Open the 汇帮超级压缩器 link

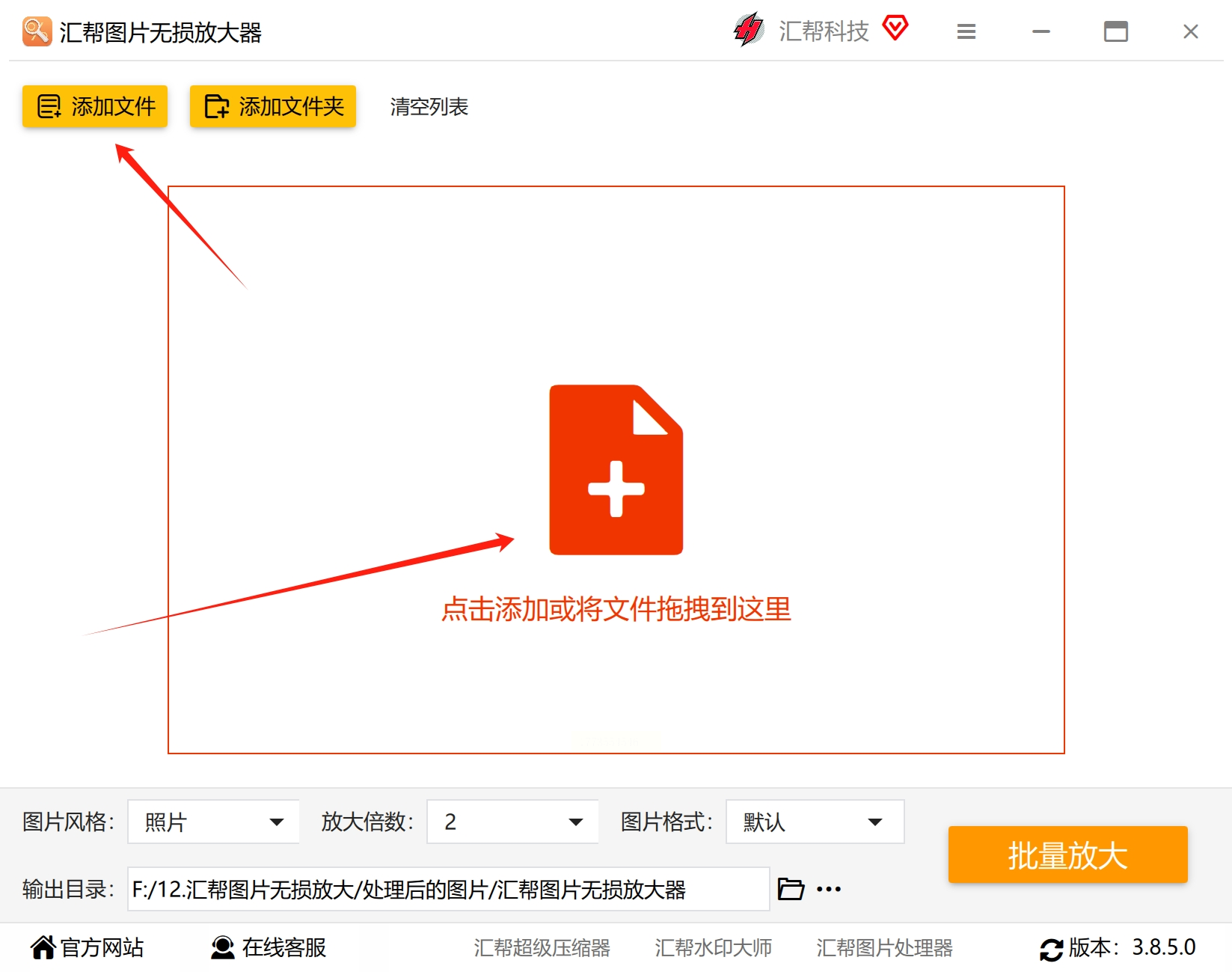542,948
